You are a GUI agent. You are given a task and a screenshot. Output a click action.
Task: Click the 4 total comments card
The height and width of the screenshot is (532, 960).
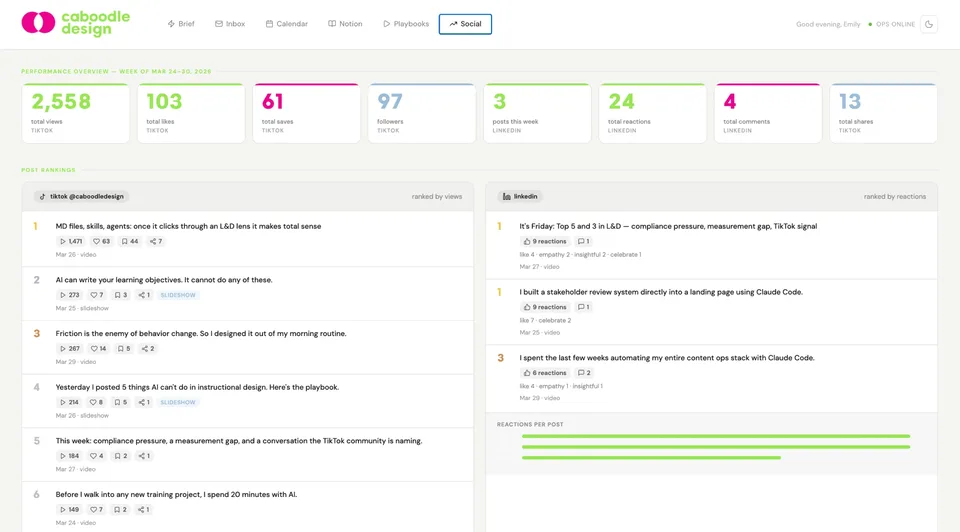coord(768,113)
